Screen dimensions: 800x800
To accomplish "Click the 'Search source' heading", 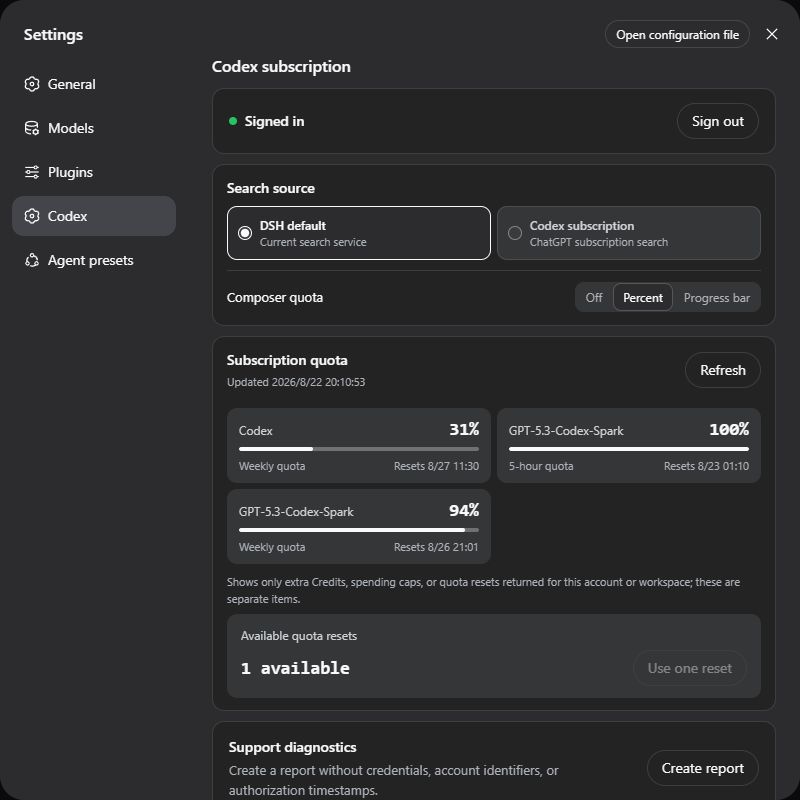I will (x=270, y=188).
